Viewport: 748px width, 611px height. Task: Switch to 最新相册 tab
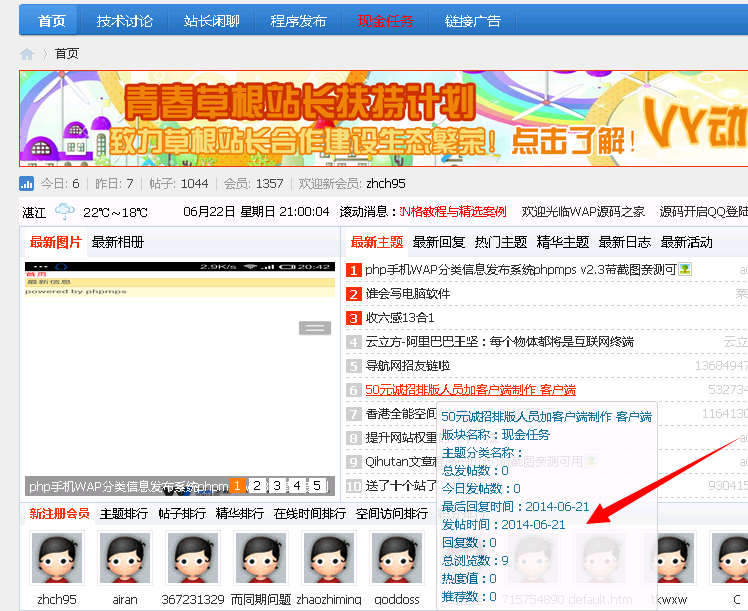click(117, 242)
